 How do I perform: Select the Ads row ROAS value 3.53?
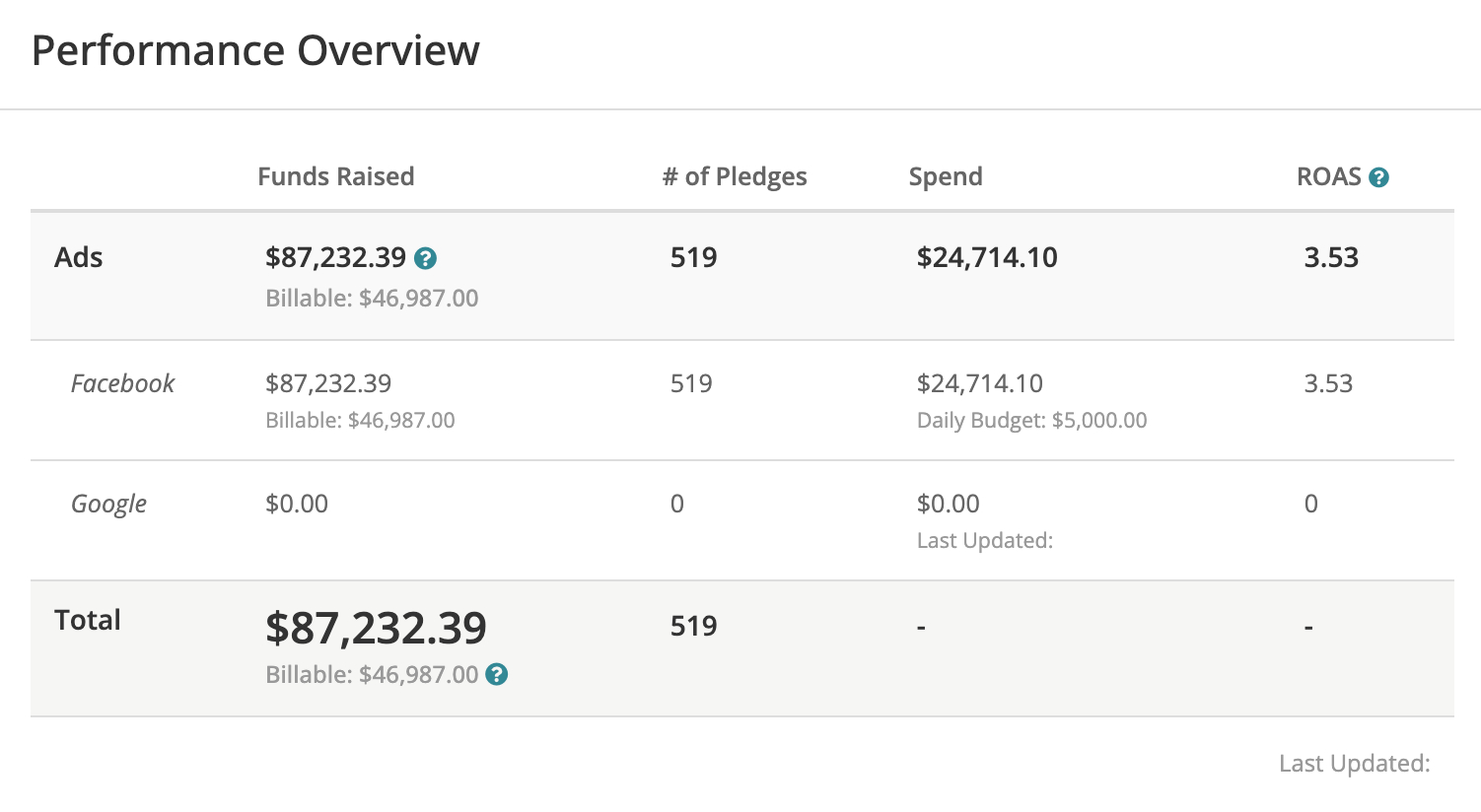pyautogui.click(x=1331, y=257)
